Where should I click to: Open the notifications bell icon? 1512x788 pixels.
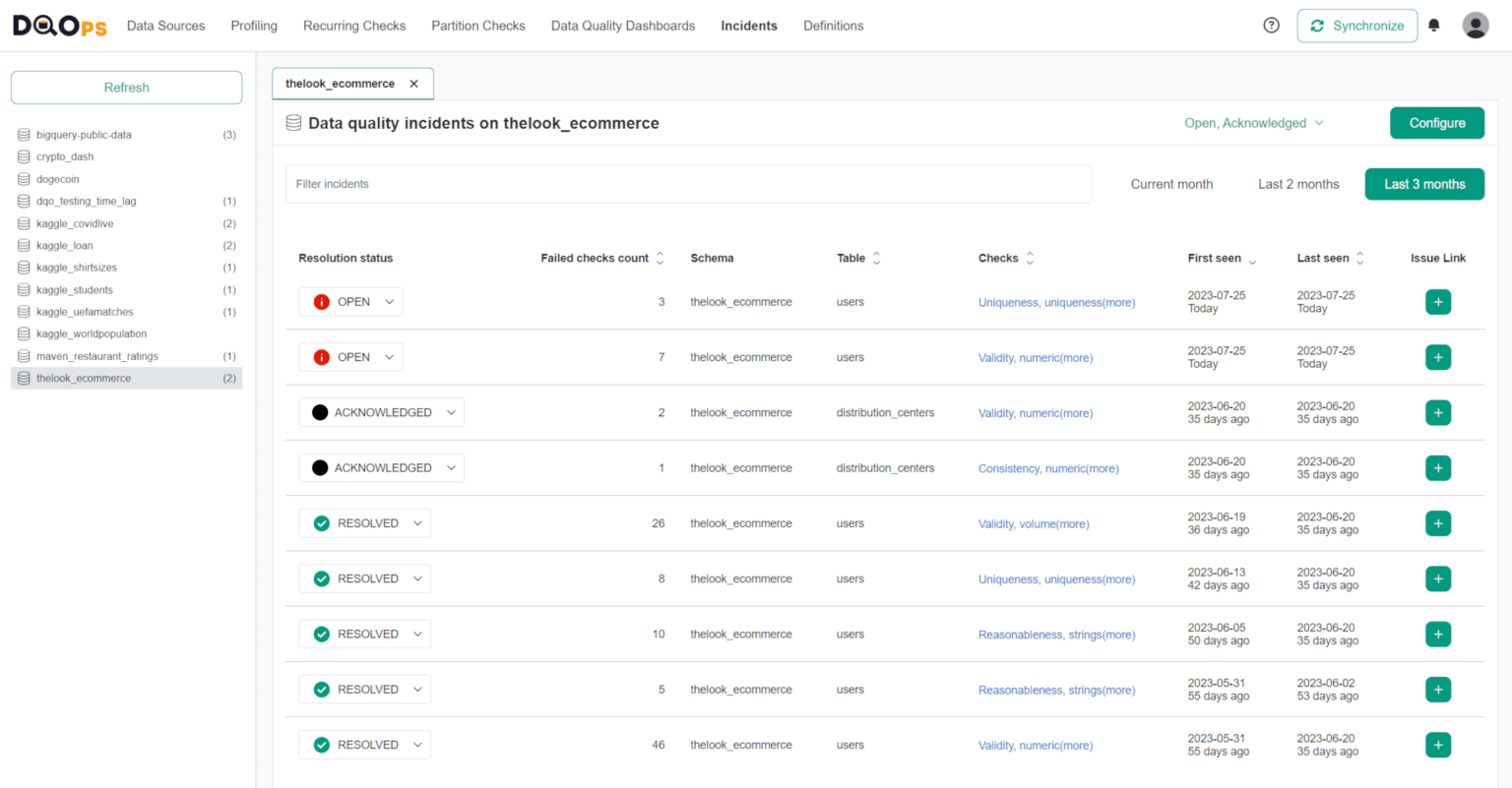[1434, 26]
